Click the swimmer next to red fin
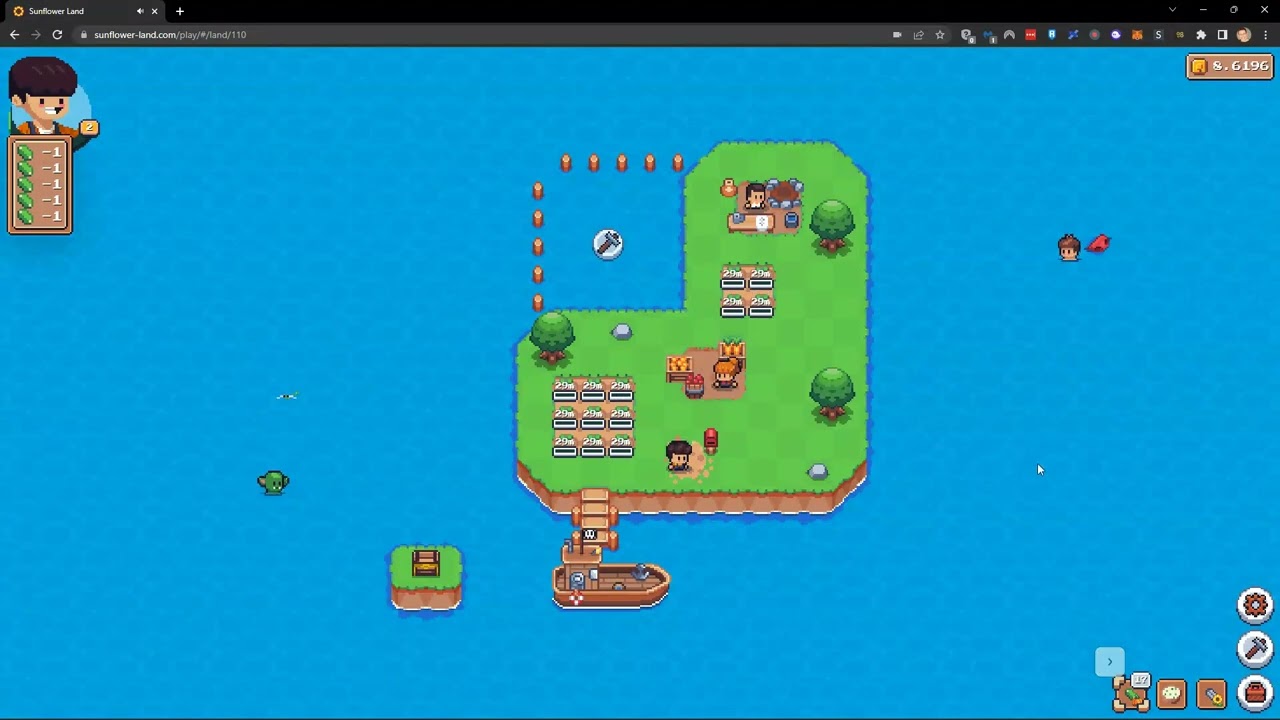 pyautogui.click(x=1069, y=247)
